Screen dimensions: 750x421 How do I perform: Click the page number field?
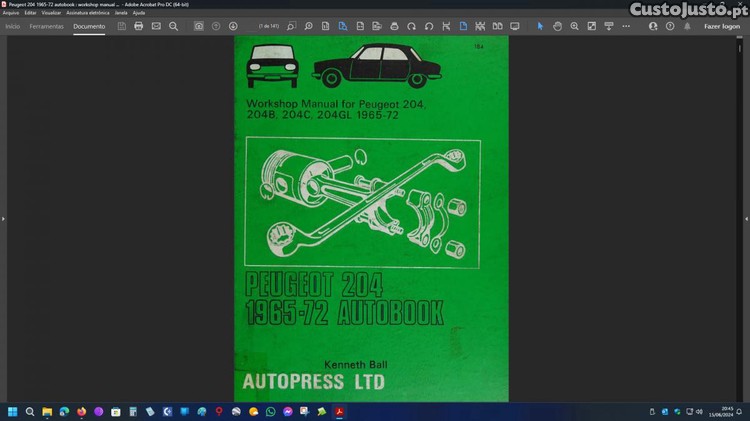269,26
